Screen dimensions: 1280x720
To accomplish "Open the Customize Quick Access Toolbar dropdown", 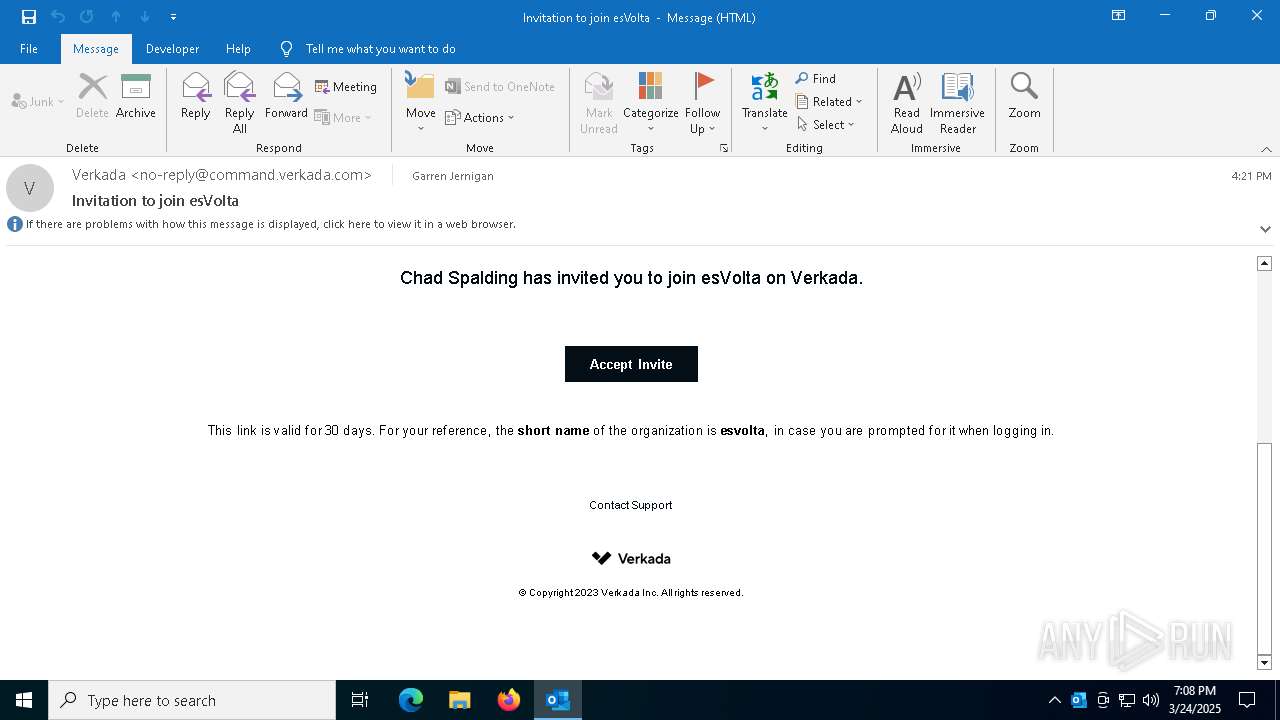I will [174, 17].
